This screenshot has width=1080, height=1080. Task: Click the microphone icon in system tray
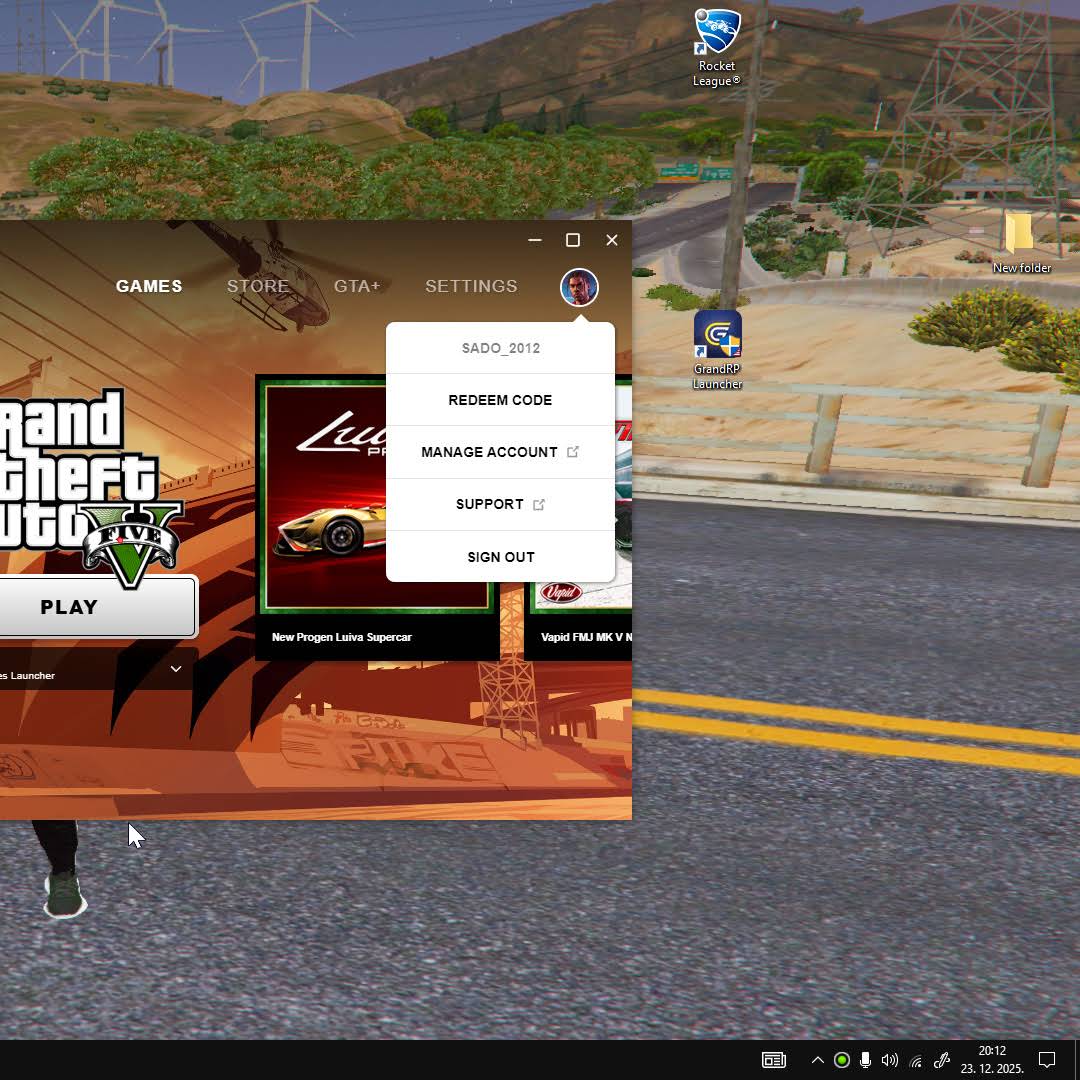(x=865, y=1060)
